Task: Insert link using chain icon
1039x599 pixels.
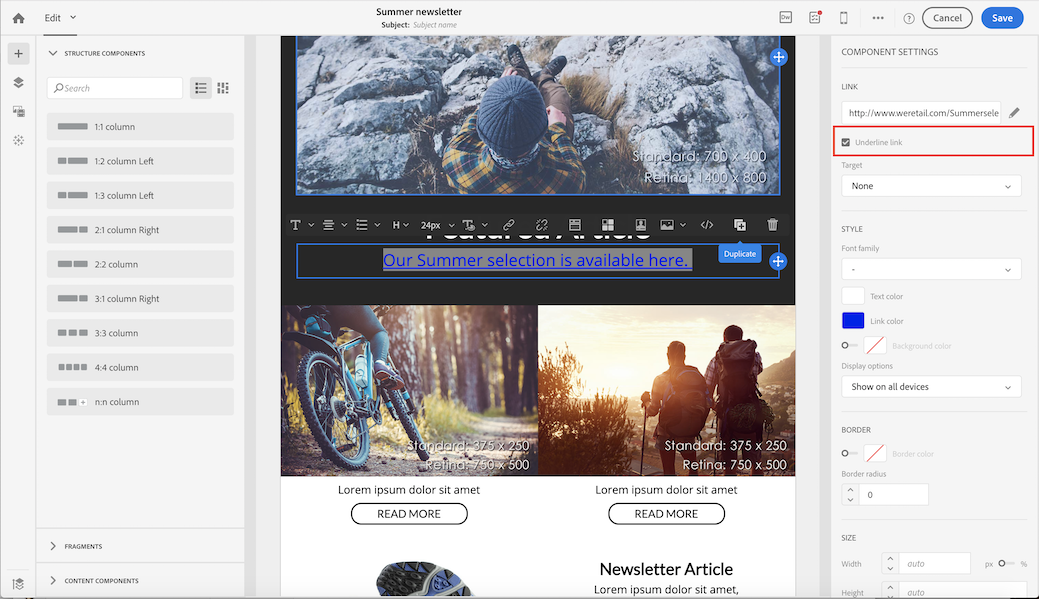Action: pyautogui.click(x=508, y=225)
